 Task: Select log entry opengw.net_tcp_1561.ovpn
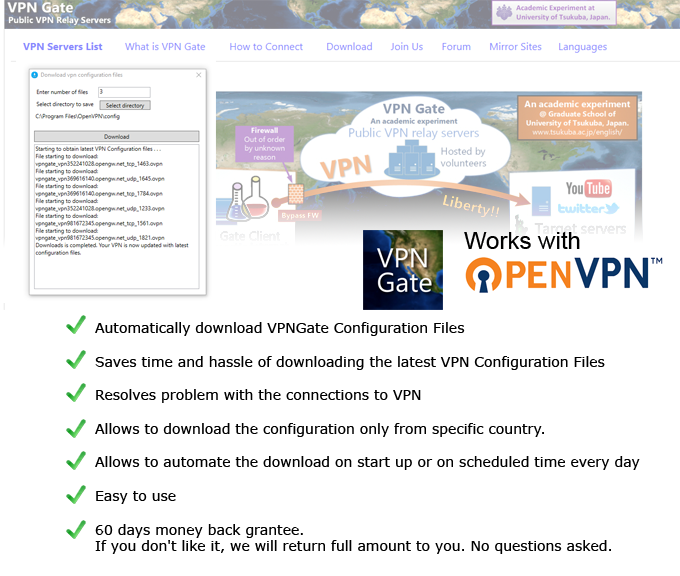pos(99,223)
